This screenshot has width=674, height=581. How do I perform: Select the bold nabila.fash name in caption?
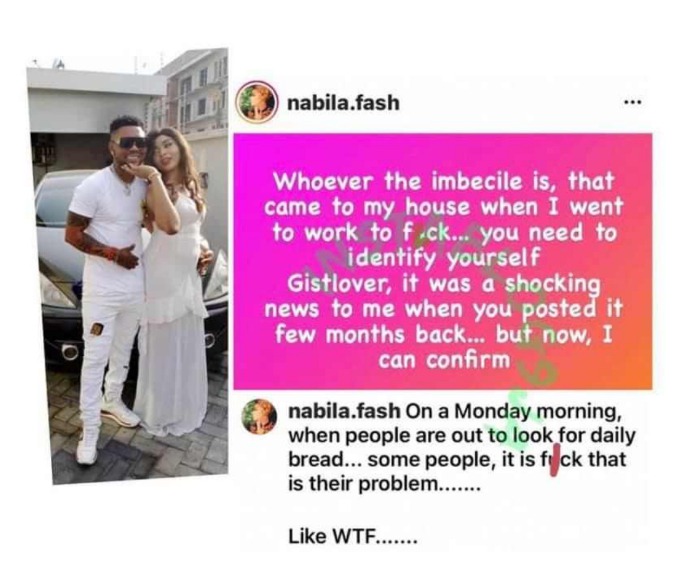(x=344, y=411)
